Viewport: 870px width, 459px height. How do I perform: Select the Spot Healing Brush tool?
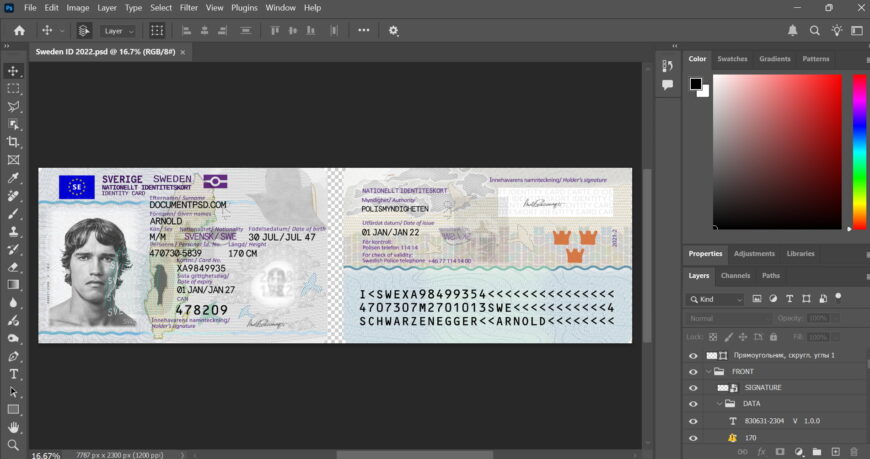click(13, 196)
